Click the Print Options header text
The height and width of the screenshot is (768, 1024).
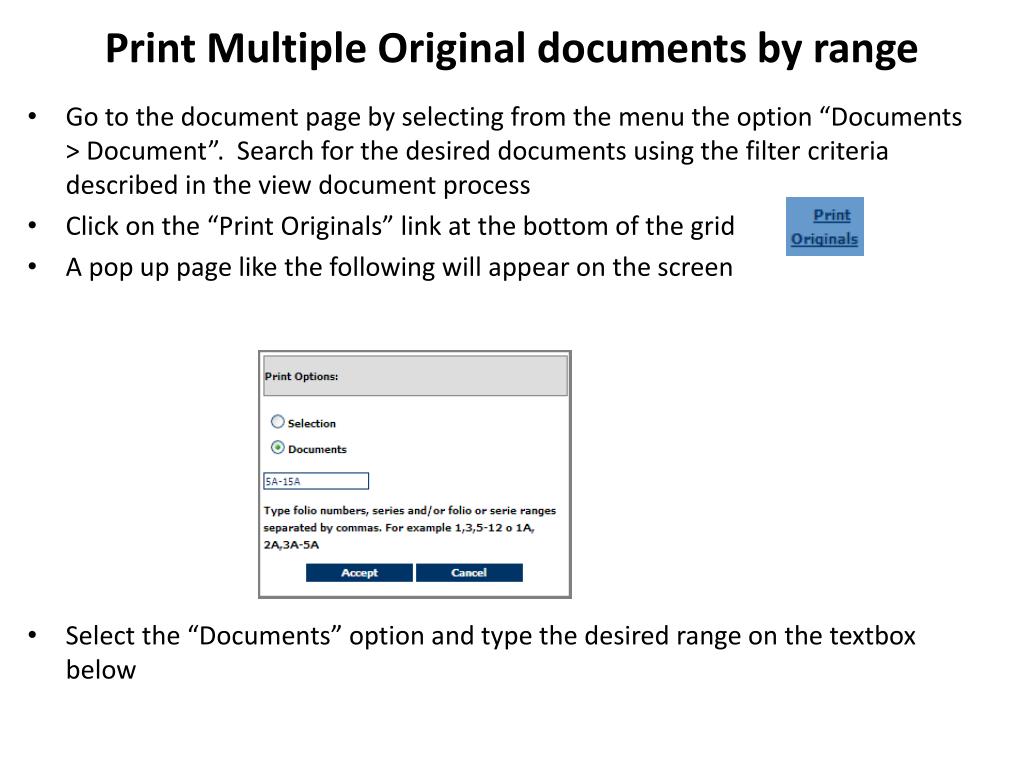[301, 376]
